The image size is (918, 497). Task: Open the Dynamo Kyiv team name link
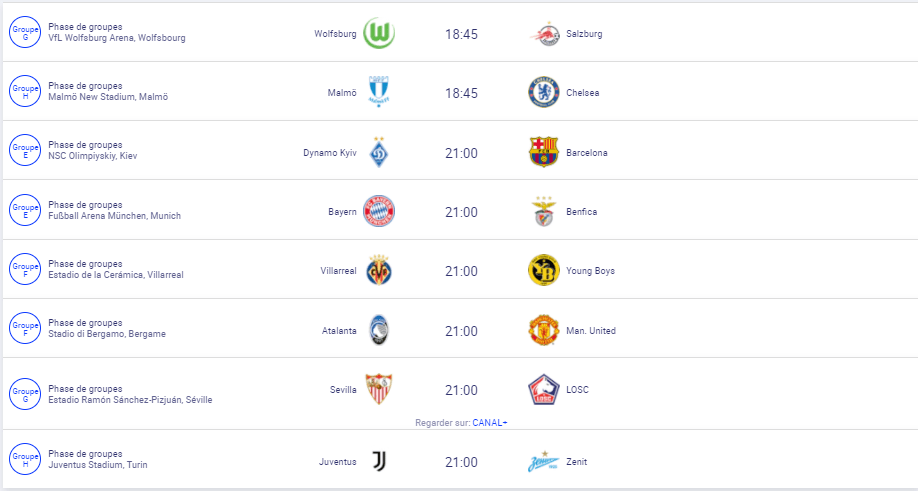click(x=329, y=153)
